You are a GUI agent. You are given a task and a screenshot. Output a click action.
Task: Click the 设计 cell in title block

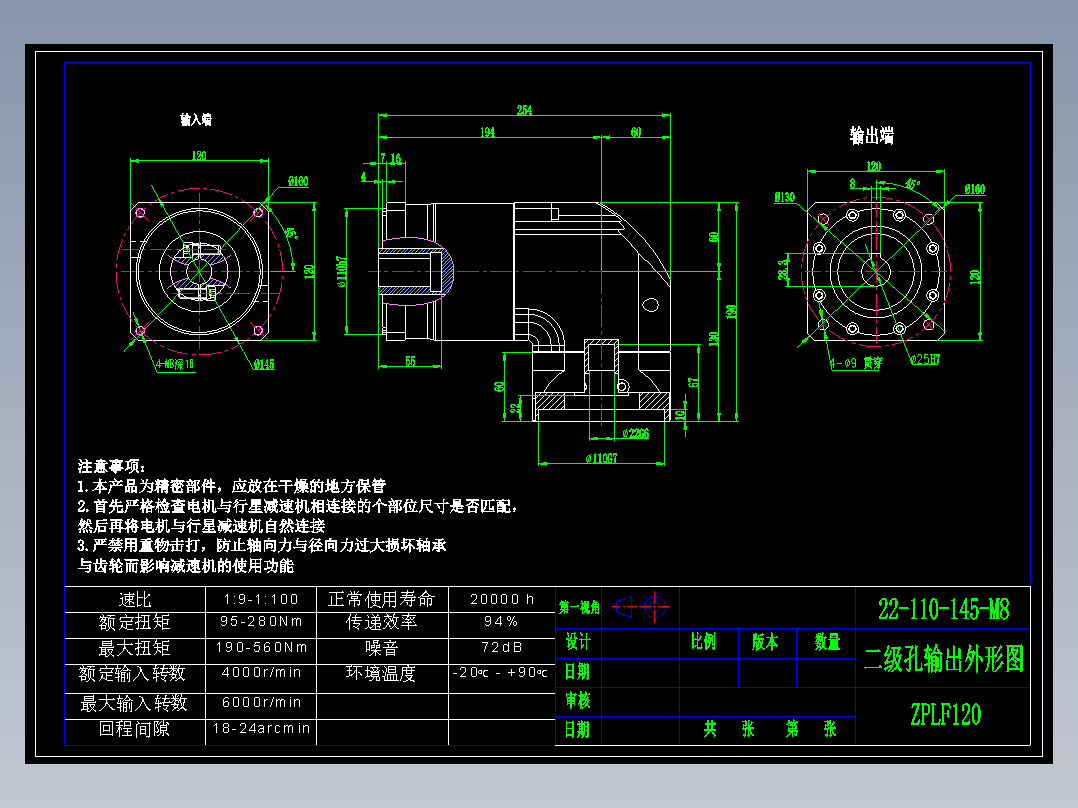(577, 642)
